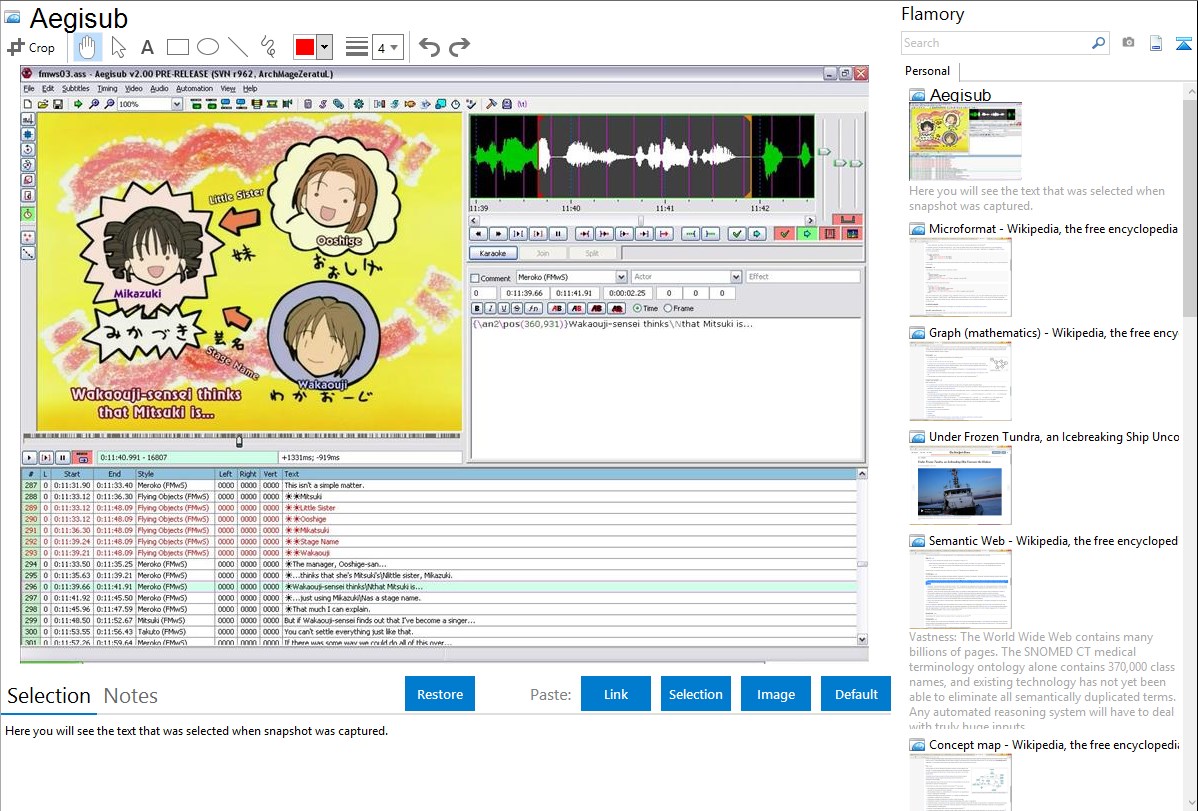Screen dimensions: 1198x811
Task: Pick the ellipse shape tool
Action: 208,47
